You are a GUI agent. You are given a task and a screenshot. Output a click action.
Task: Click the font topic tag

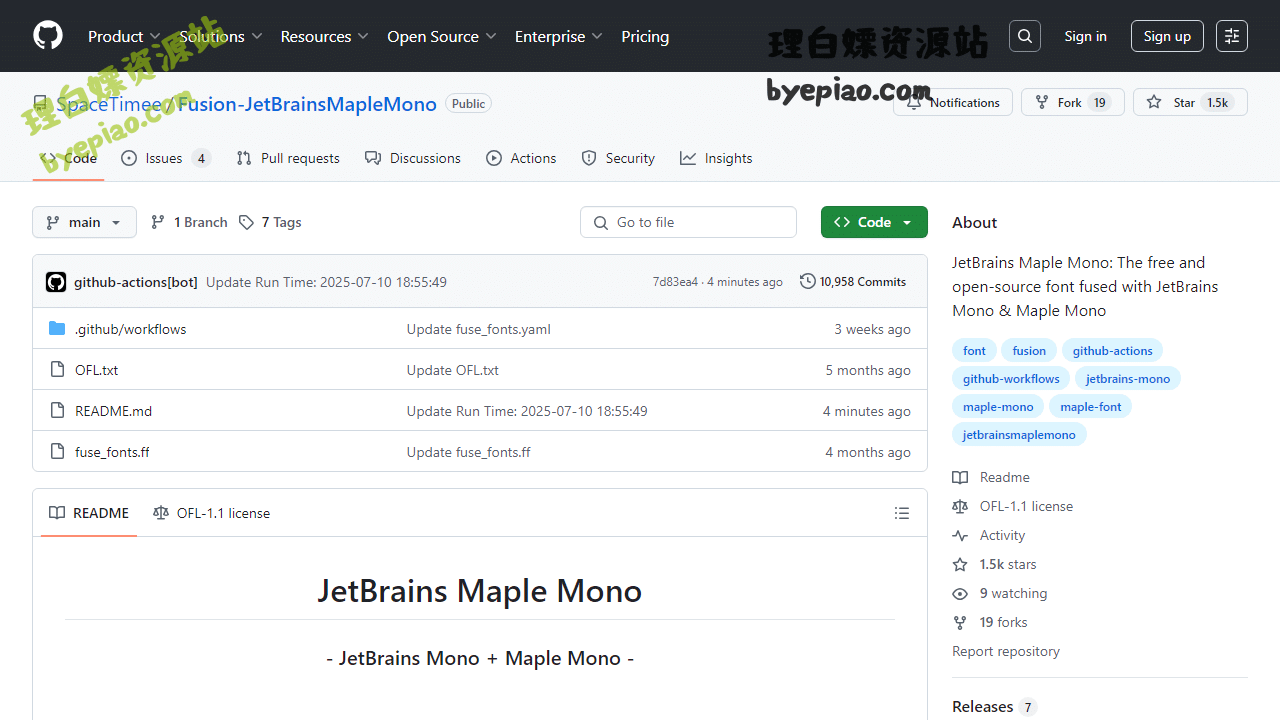[974, 350]
